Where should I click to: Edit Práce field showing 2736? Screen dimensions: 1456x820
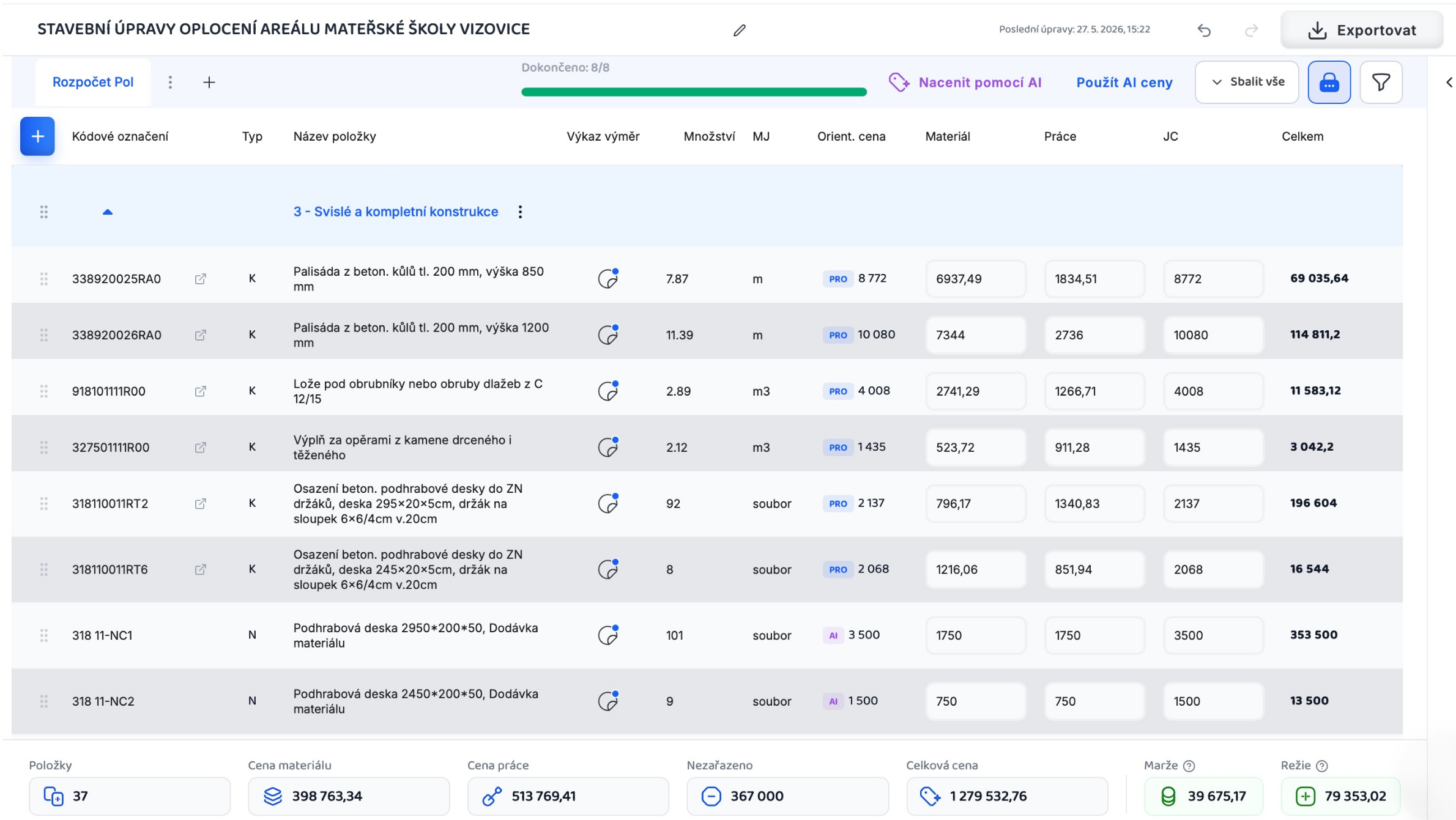[x=1094, y=335]
